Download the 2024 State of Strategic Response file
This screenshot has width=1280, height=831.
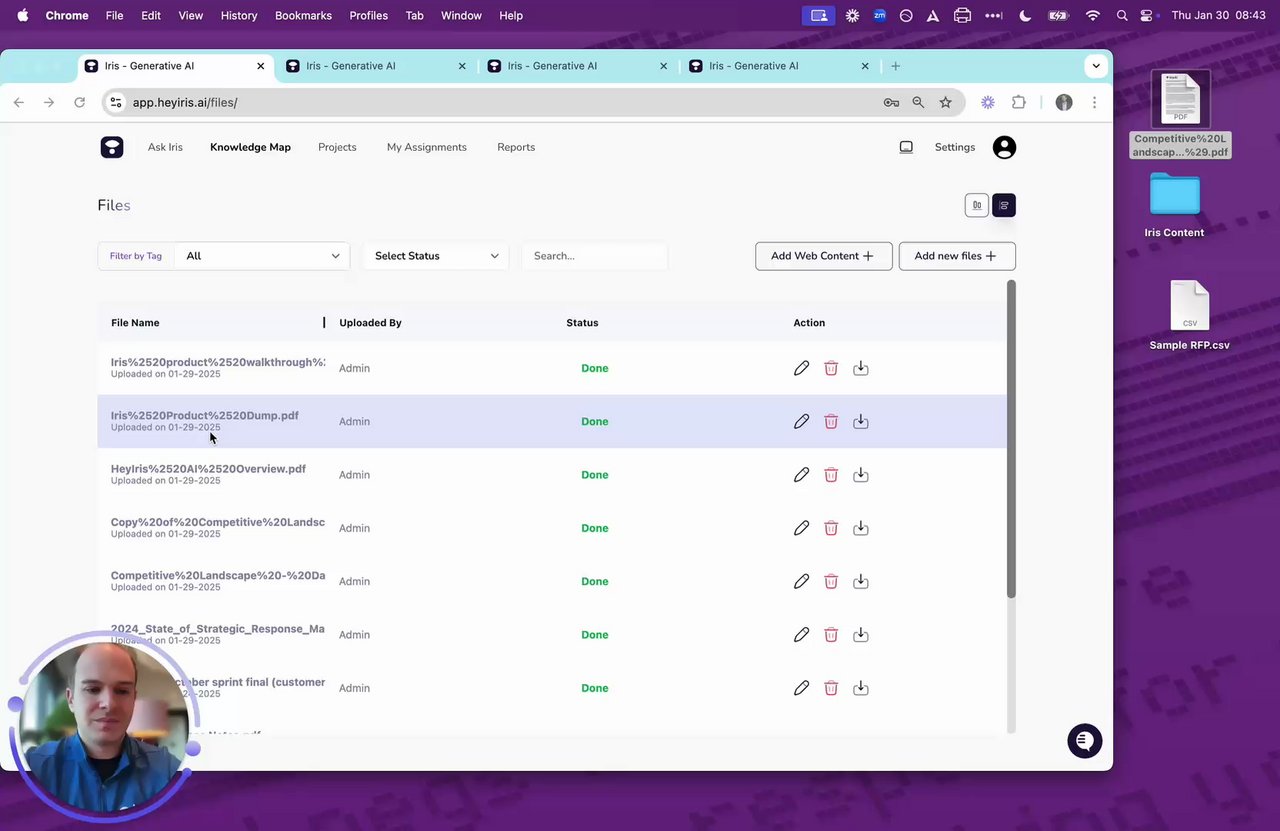point(861,635)
